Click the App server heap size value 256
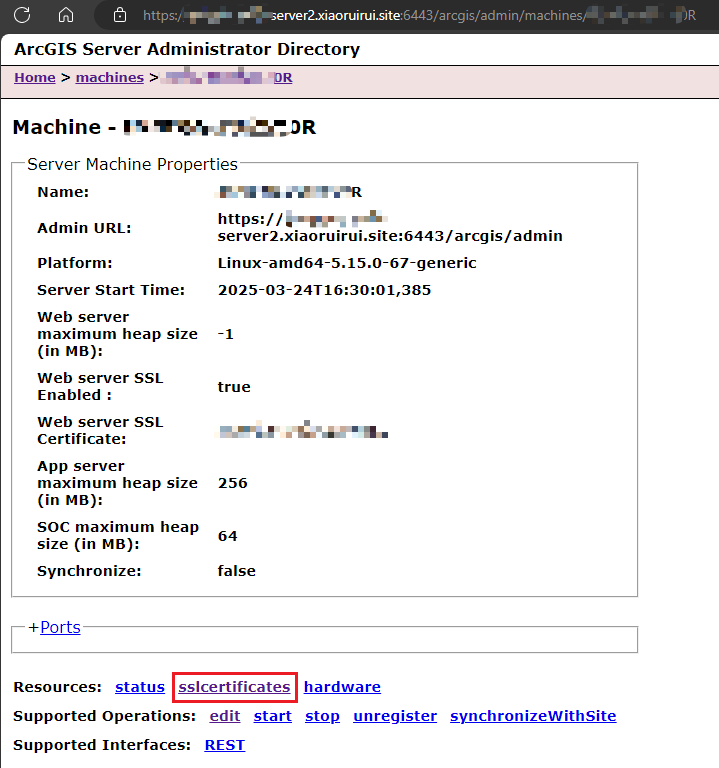Viewport: 719px width, 768px height. click(233, 483)
